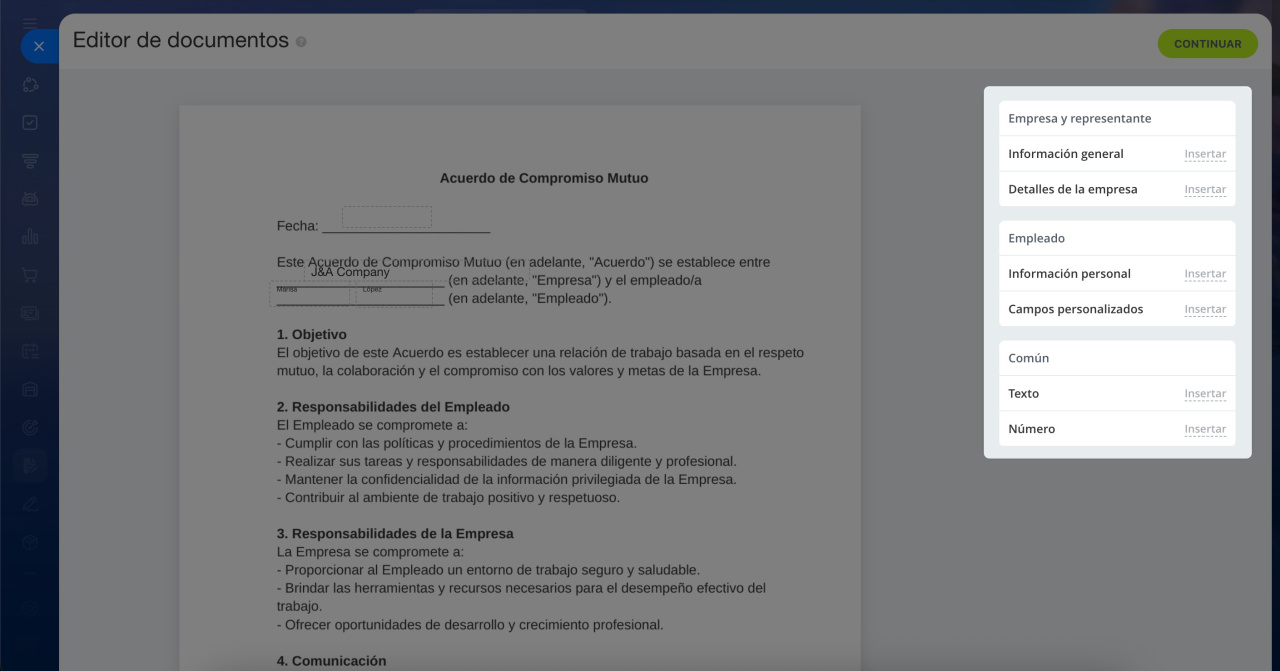The width and height of the screenshot is (1280, 671).
Task: Click the Editor de documentos heading
Action: pos(181,40)
